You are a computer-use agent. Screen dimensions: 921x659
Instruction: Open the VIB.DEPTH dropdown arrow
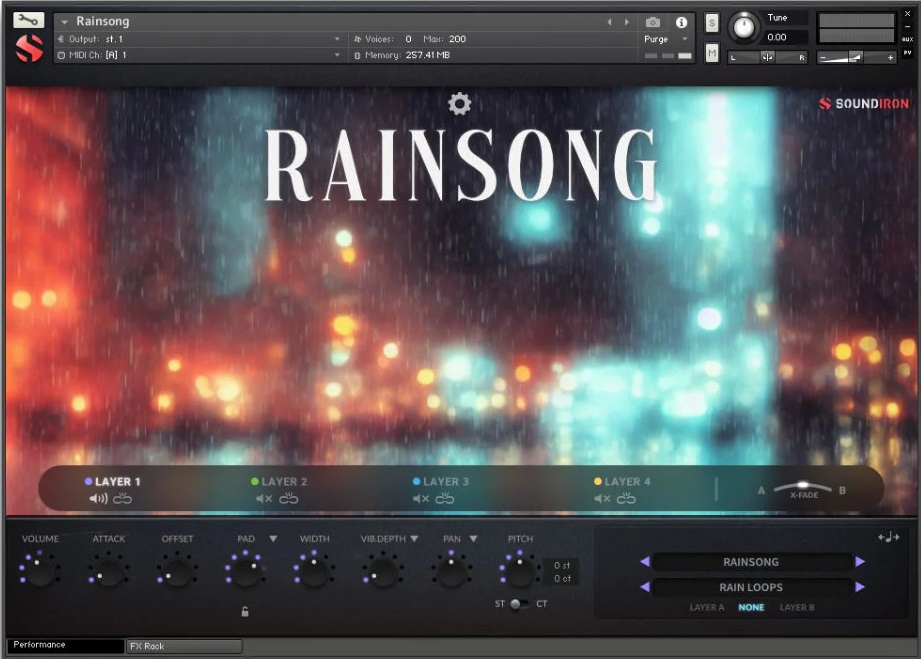[414, 539]
